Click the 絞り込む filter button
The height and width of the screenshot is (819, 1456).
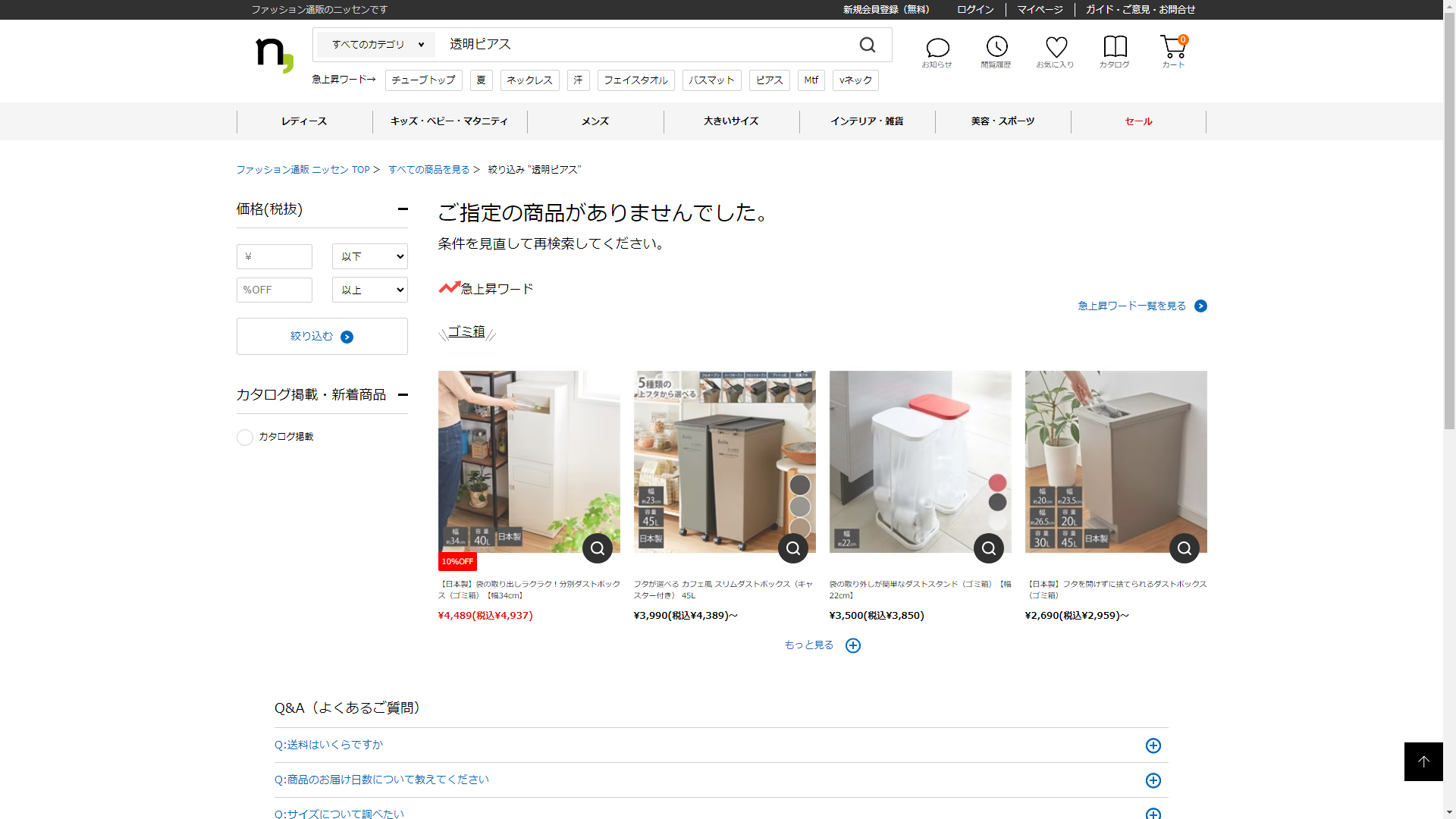coord(322,337)
